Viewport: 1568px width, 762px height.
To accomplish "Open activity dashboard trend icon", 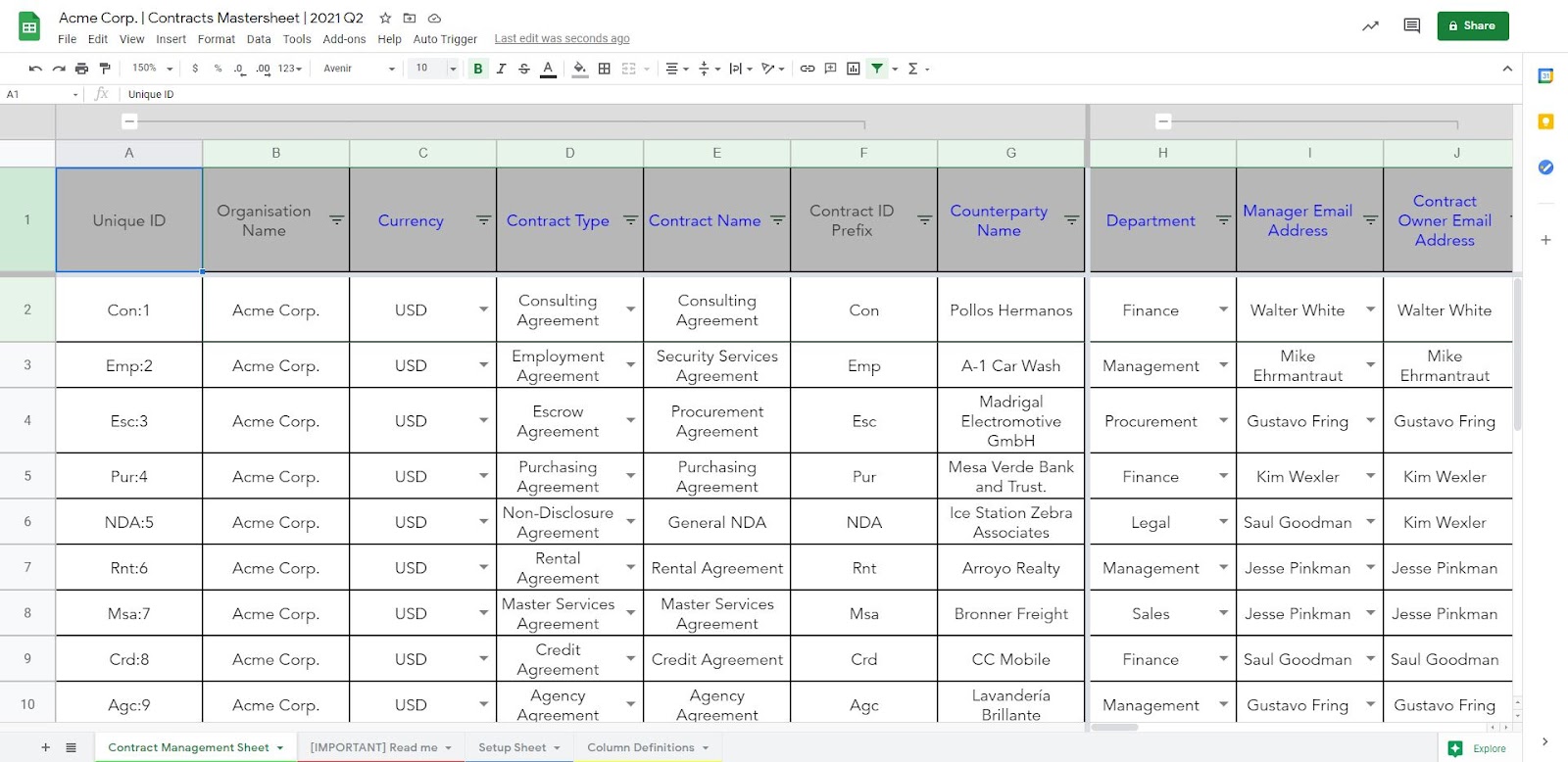I will click(1370, 26).
